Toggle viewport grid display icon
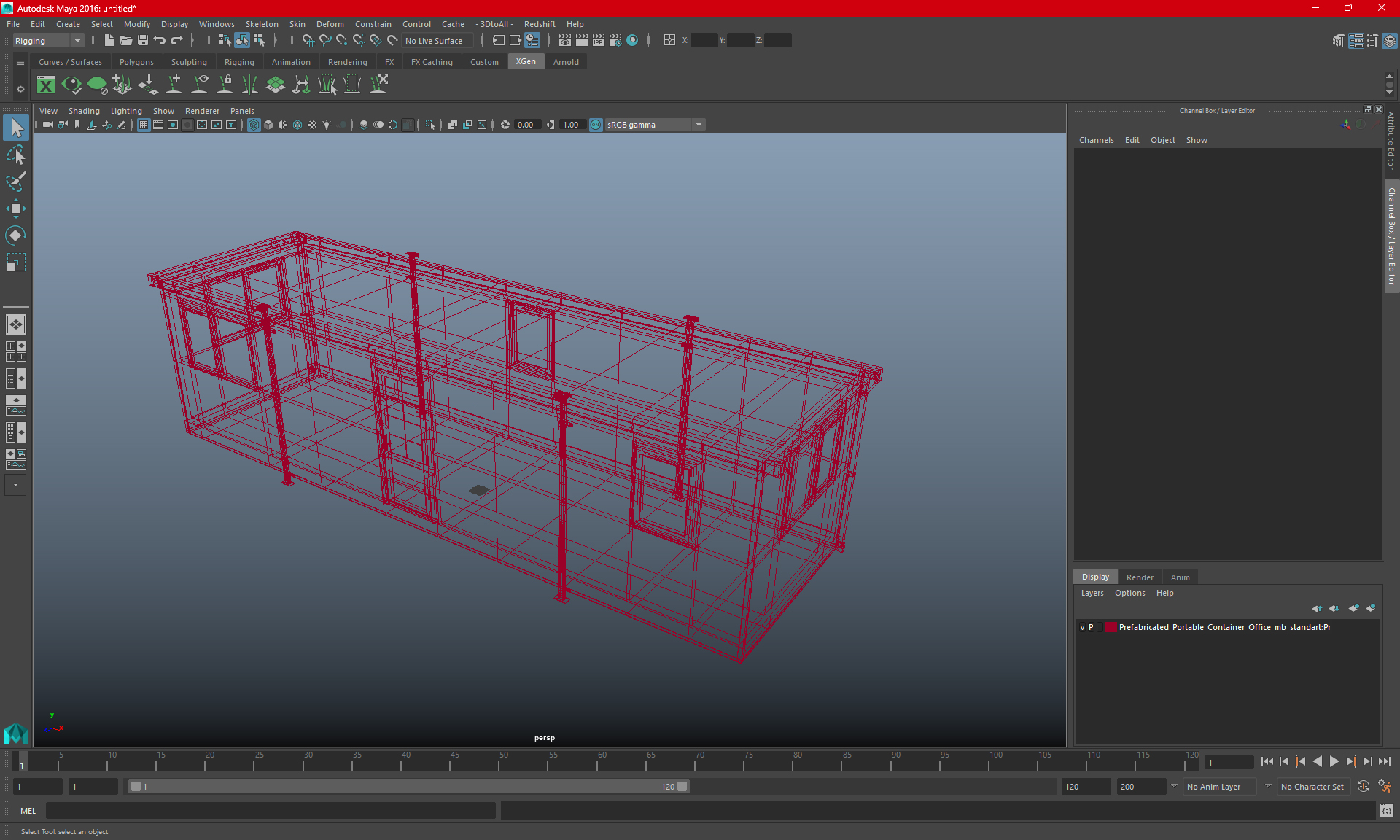Image resolution: width=1400 pixels, height=840 pixels. 144,125
